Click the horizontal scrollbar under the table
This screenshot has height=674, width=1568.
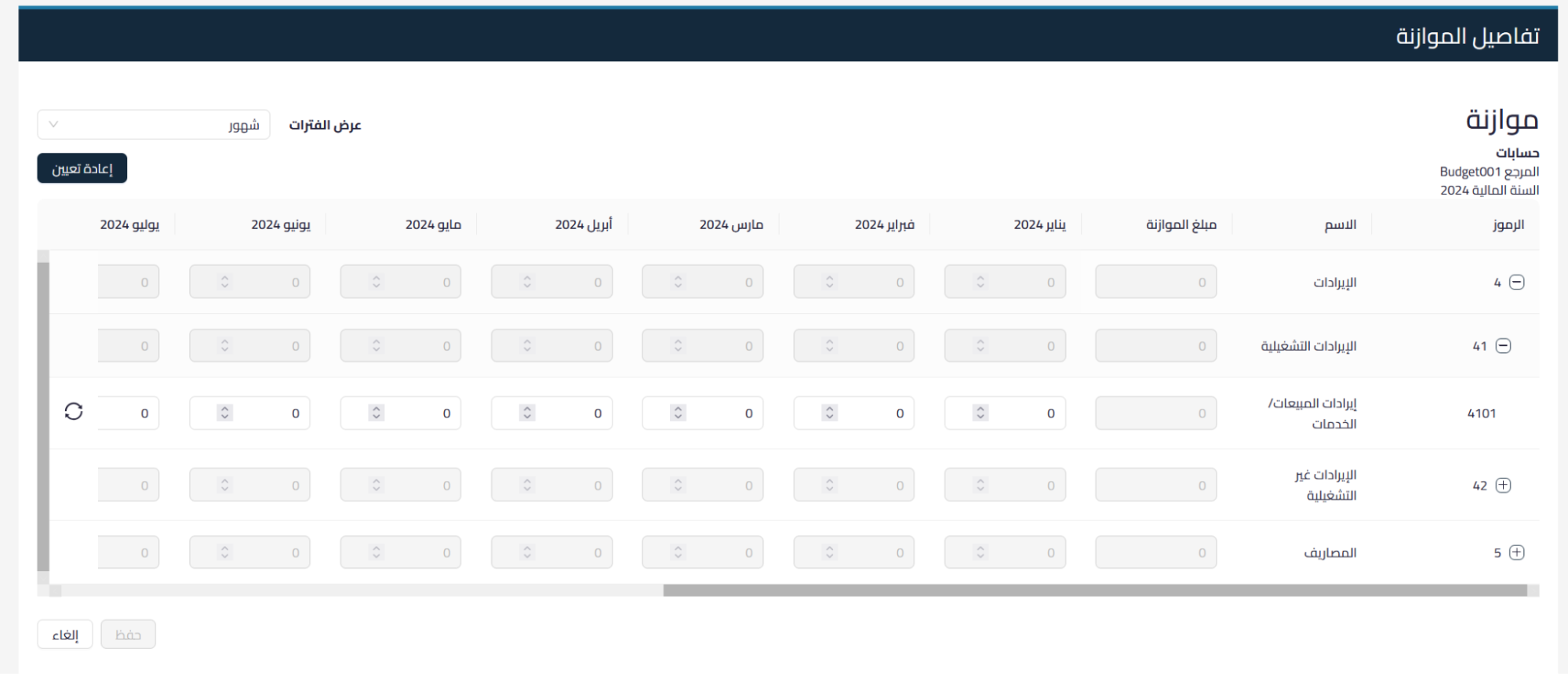point(1094,591)
